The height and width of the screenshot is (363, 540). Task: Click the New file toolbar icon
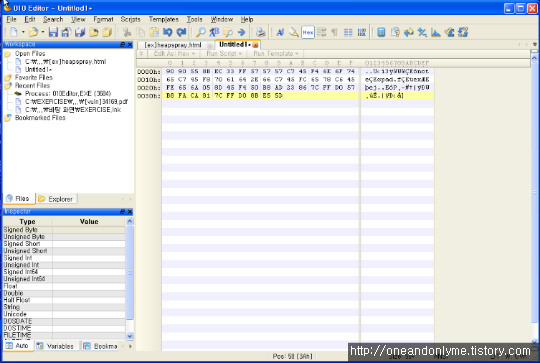(14, 32)
